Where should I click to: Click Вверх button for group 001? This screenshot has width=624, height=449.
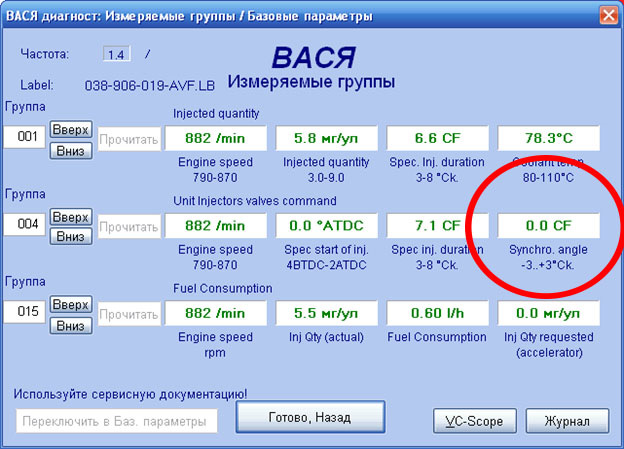[x=71, y=130]
